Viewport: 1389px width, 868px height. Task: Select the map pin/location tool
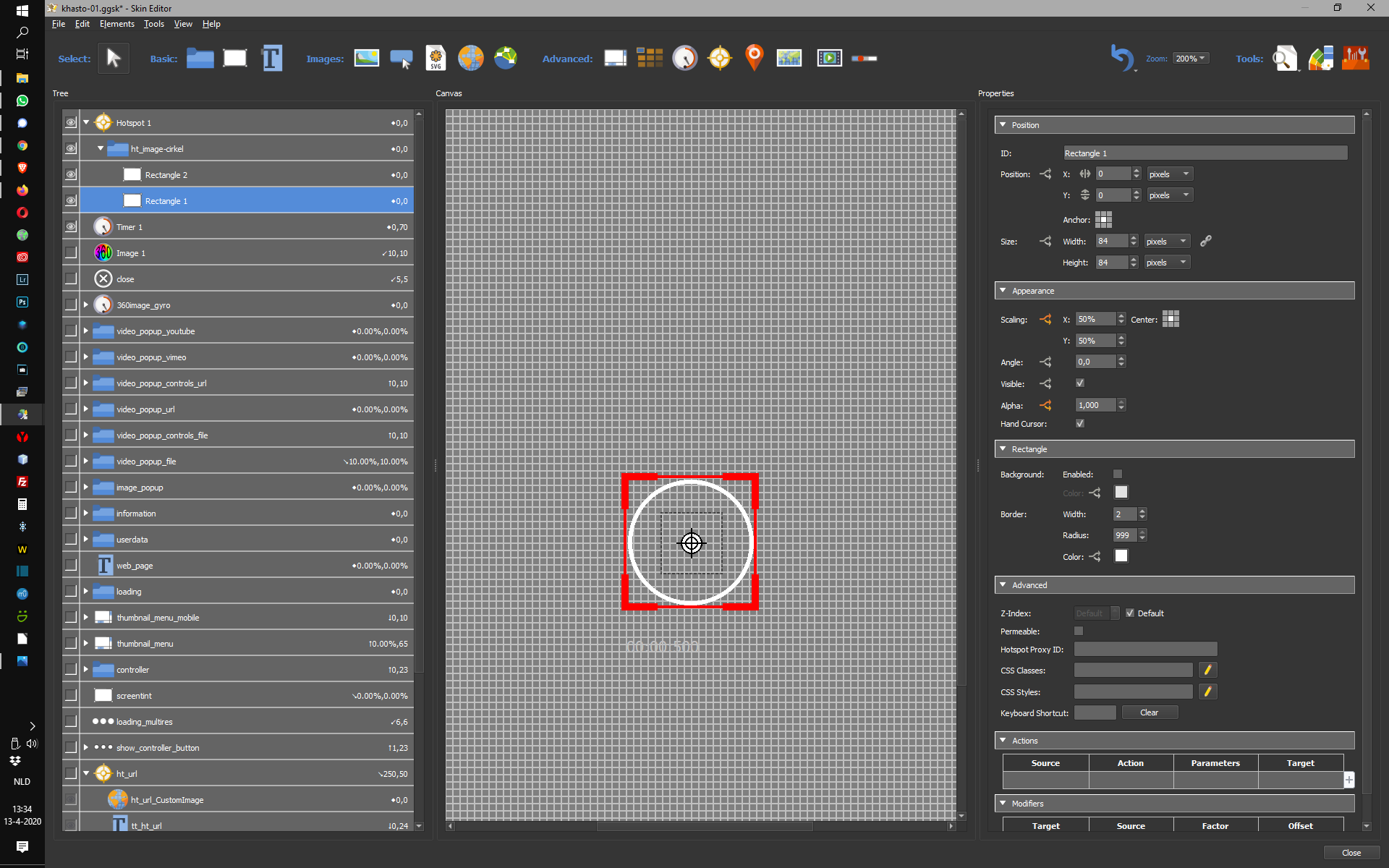coord(755,57)
